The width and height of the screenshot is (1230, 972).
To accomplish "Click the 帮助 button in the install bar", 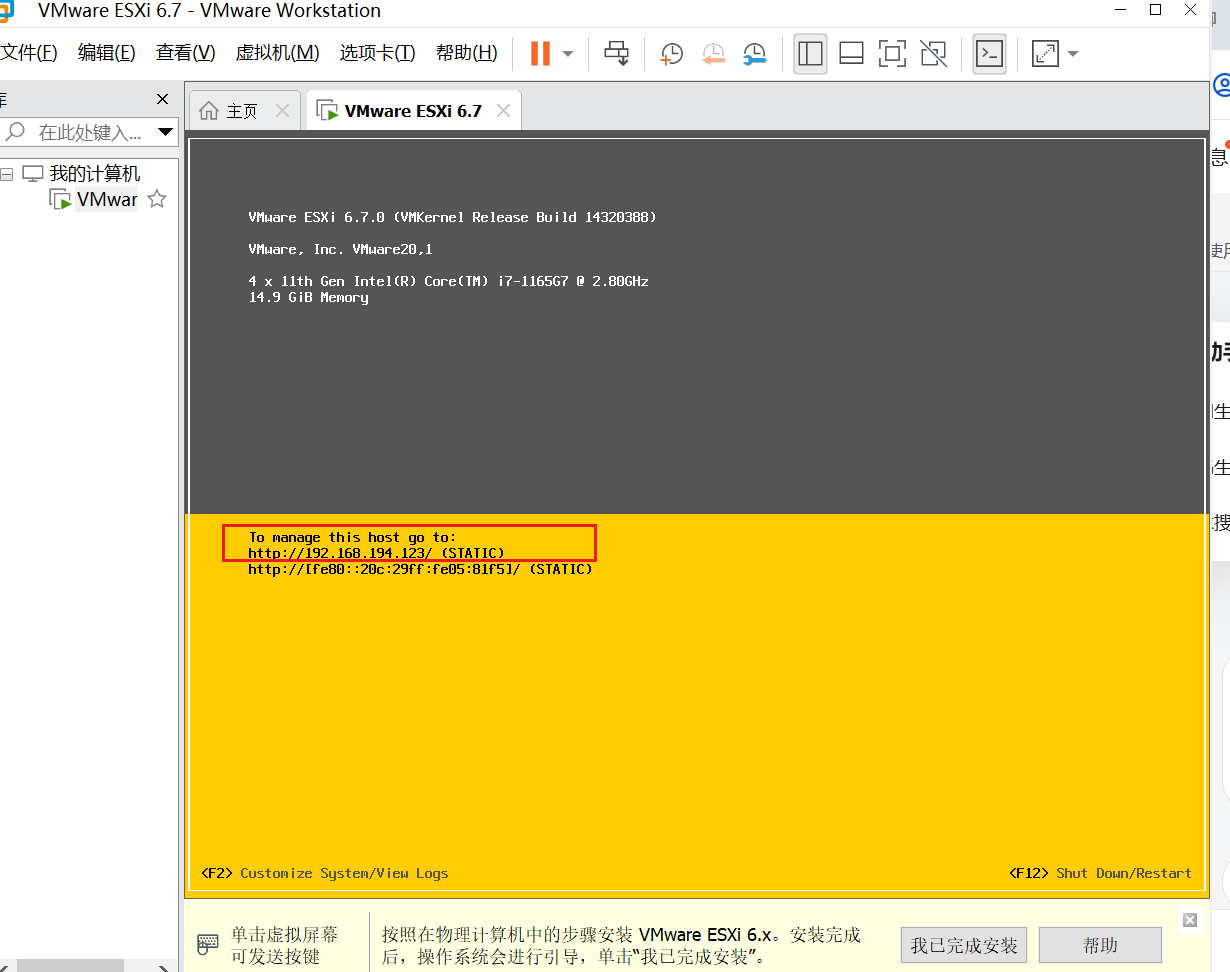I will (x=1100, y=945).
